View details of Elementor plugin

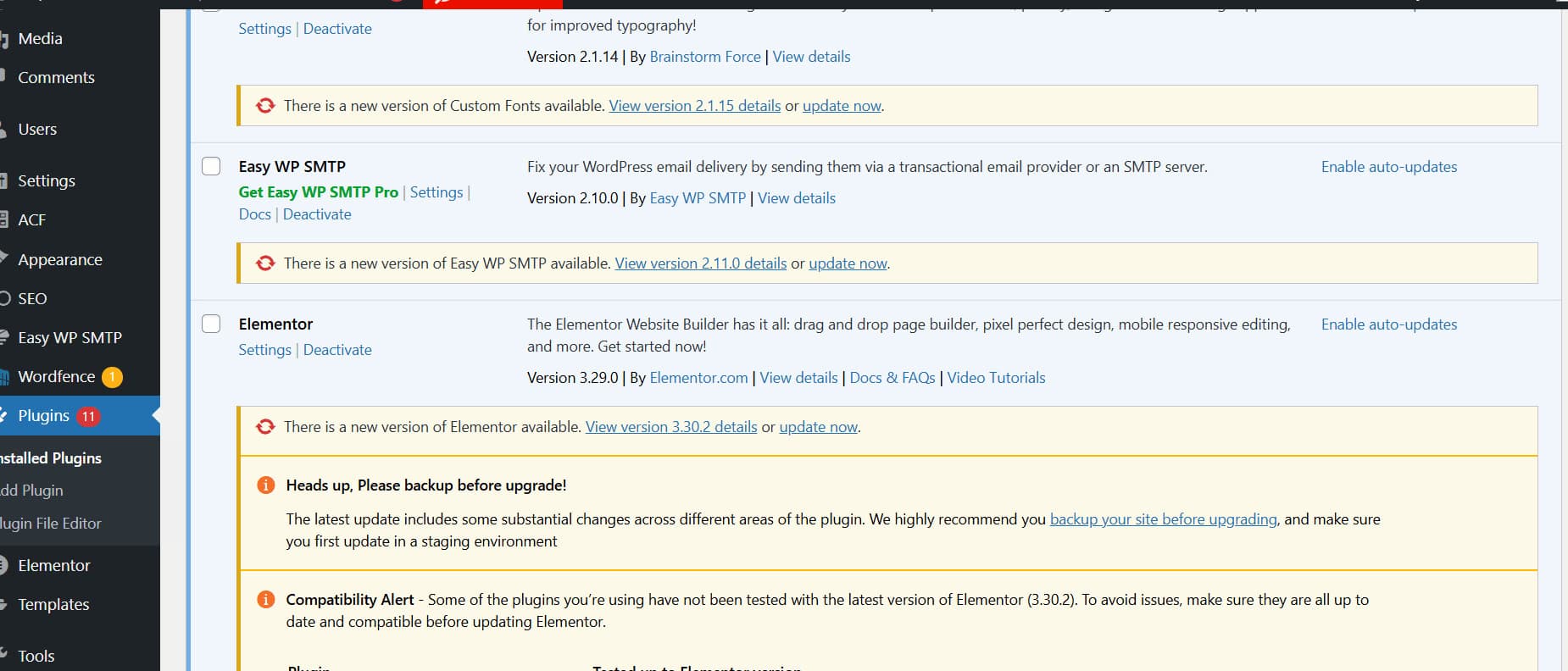[x=798, y=377]
